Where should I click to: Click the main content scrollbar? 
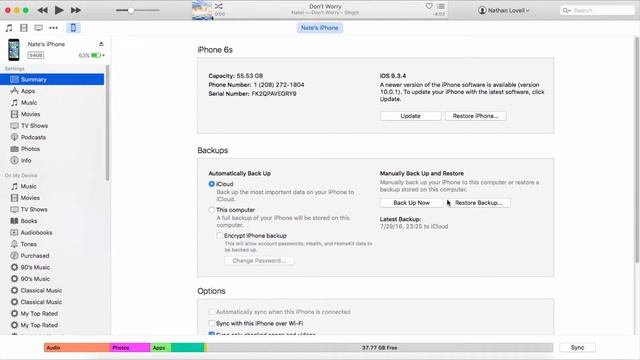click(x=636, y=149)
